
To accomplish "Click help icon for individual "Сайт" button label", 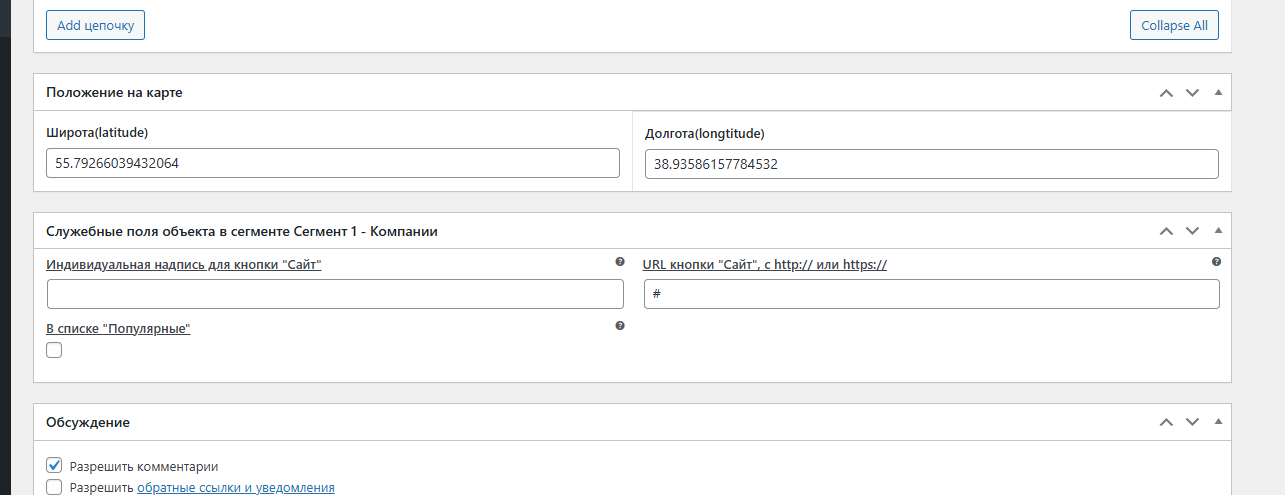I will pyautogui.click(x=620, y=262).
